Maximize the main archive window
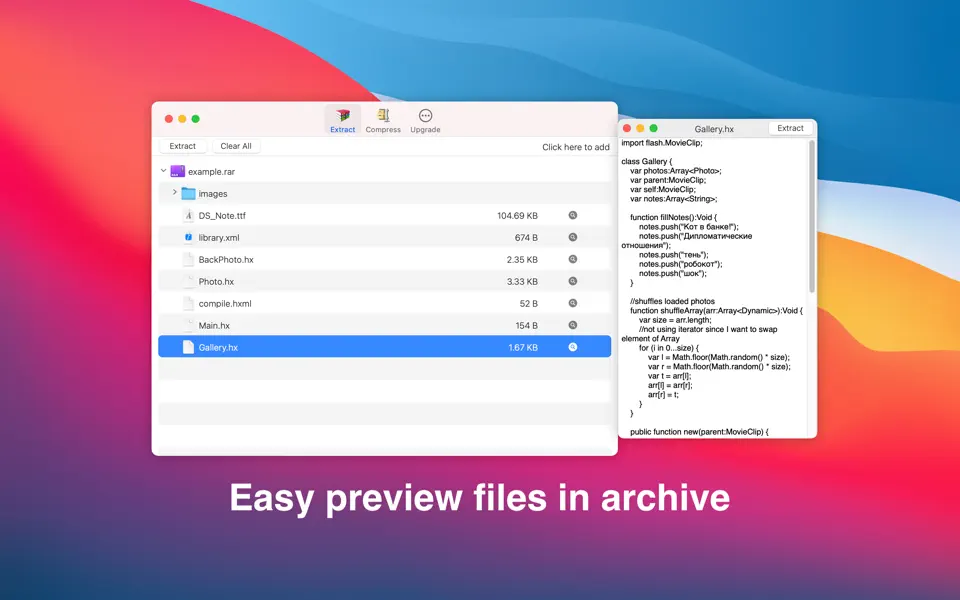Viewport: 960px width, 600px height. (x=195, y=119)
